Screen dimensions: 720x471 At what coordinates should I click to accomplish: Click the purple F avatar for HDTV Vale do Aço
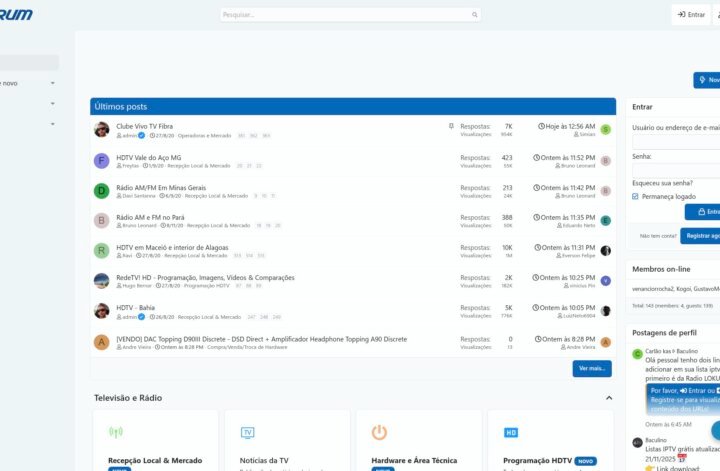click(x=101, y=160)
